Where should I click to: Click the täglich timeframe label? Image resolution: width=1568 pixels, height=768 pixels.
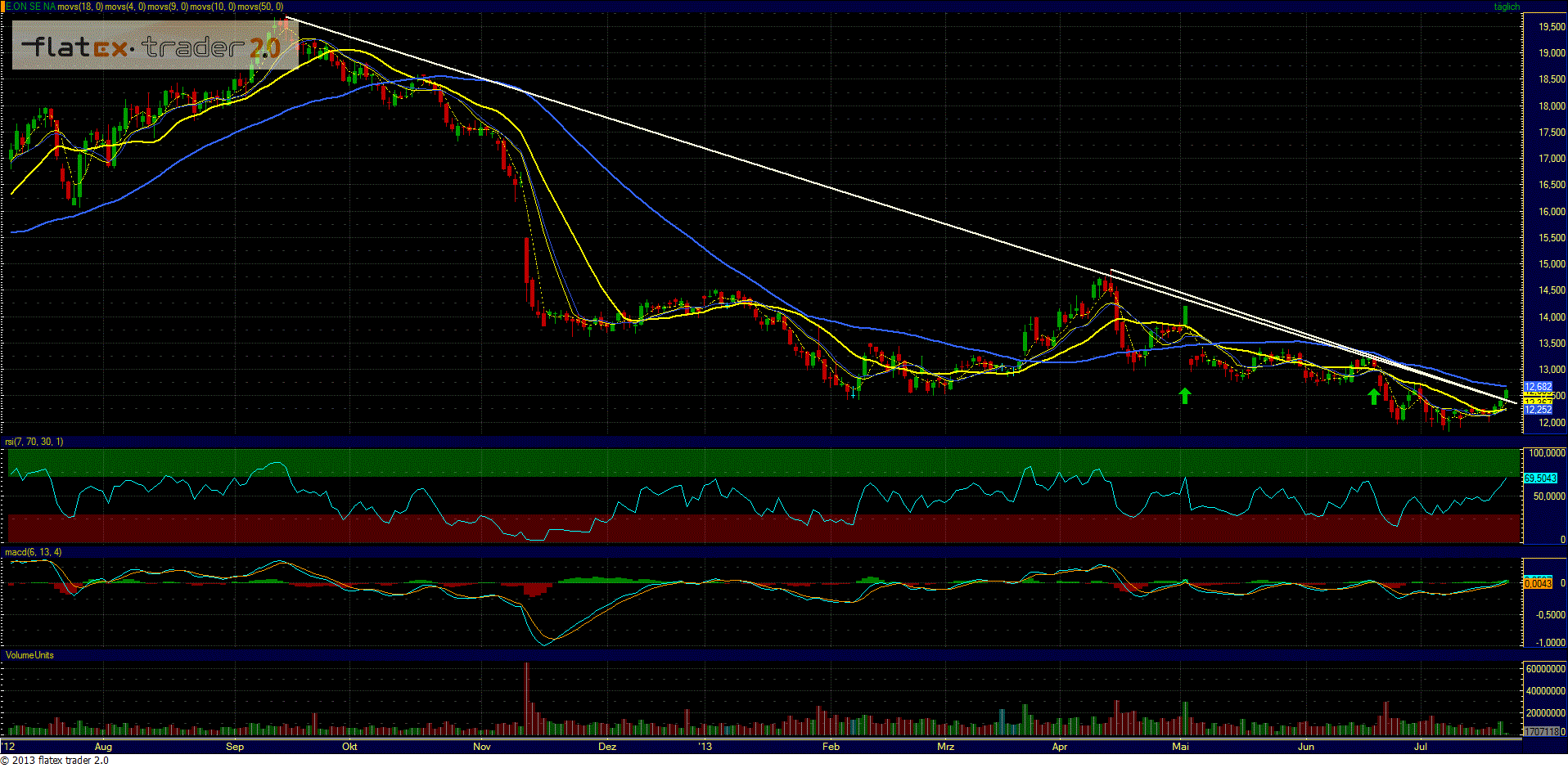tap(1507, 7)
